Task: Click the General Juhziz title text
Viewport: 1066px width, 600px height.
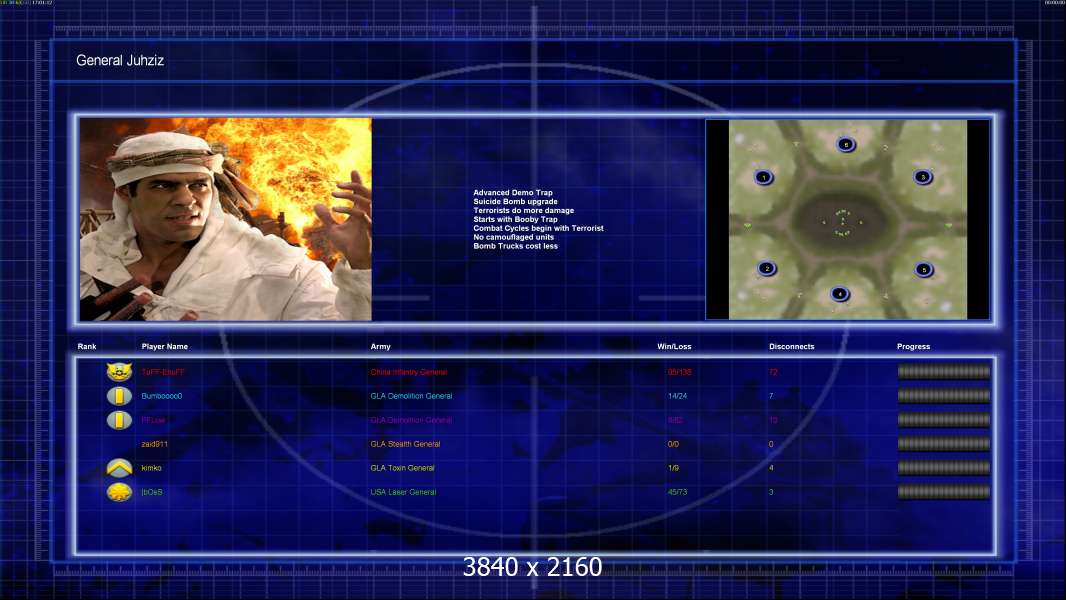Action: click(120, 60)
